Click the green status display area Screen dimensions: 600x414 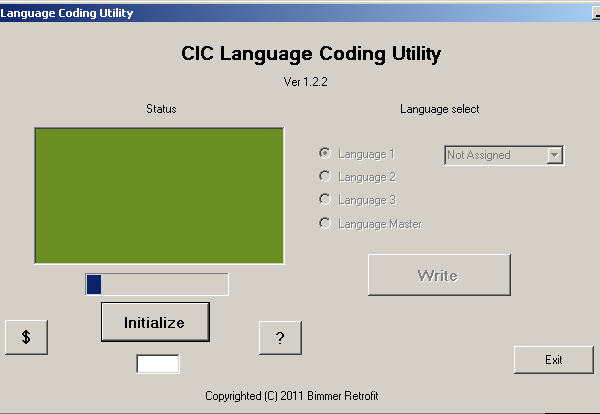point(159,196)
